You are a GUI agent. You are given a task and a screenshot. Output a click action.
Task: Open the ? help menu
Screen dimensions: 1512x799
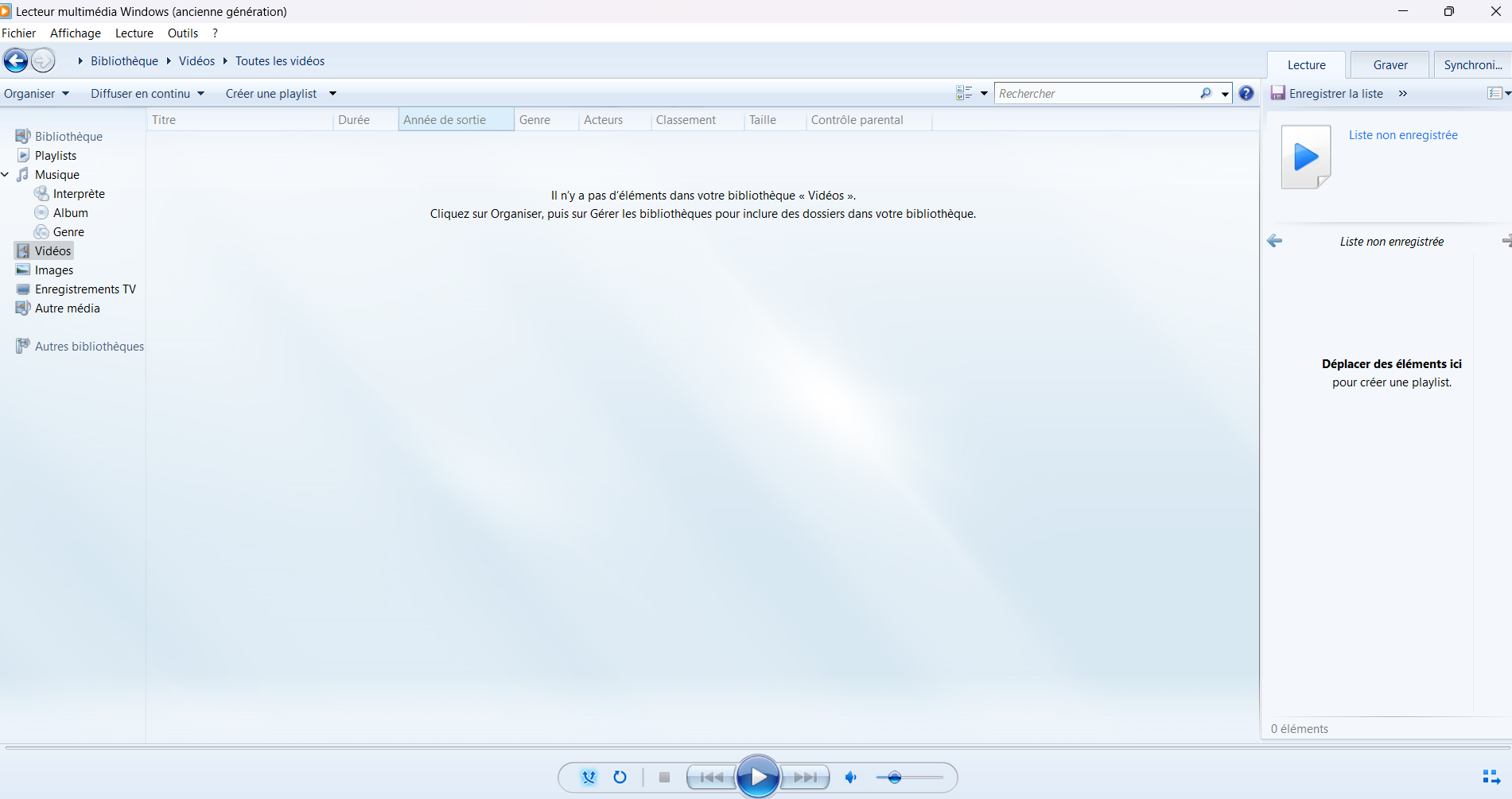click(x=215, y=33)
